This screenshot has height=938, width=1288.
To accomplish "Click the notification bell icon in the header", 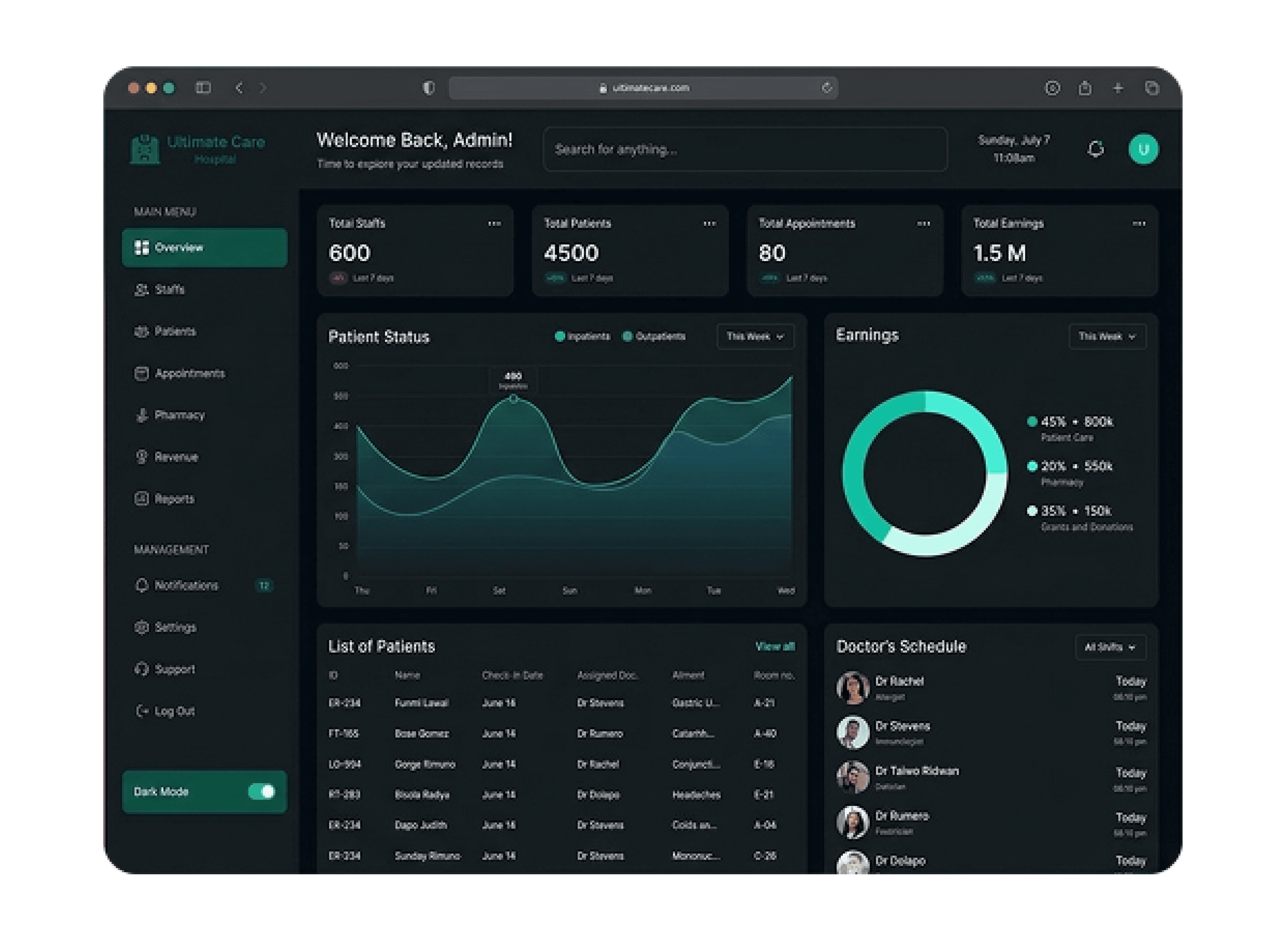I will [1095, 149].
